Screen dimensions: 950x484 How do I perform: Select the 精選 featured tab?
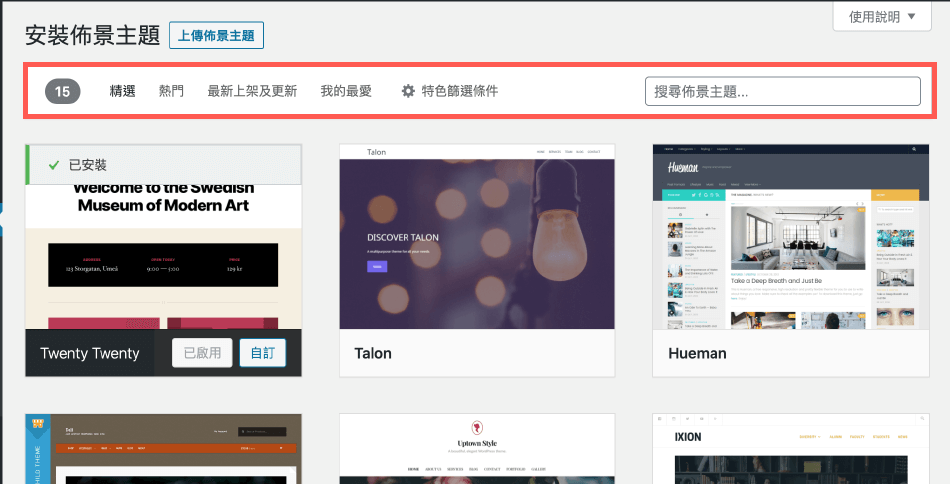(122, 91)
